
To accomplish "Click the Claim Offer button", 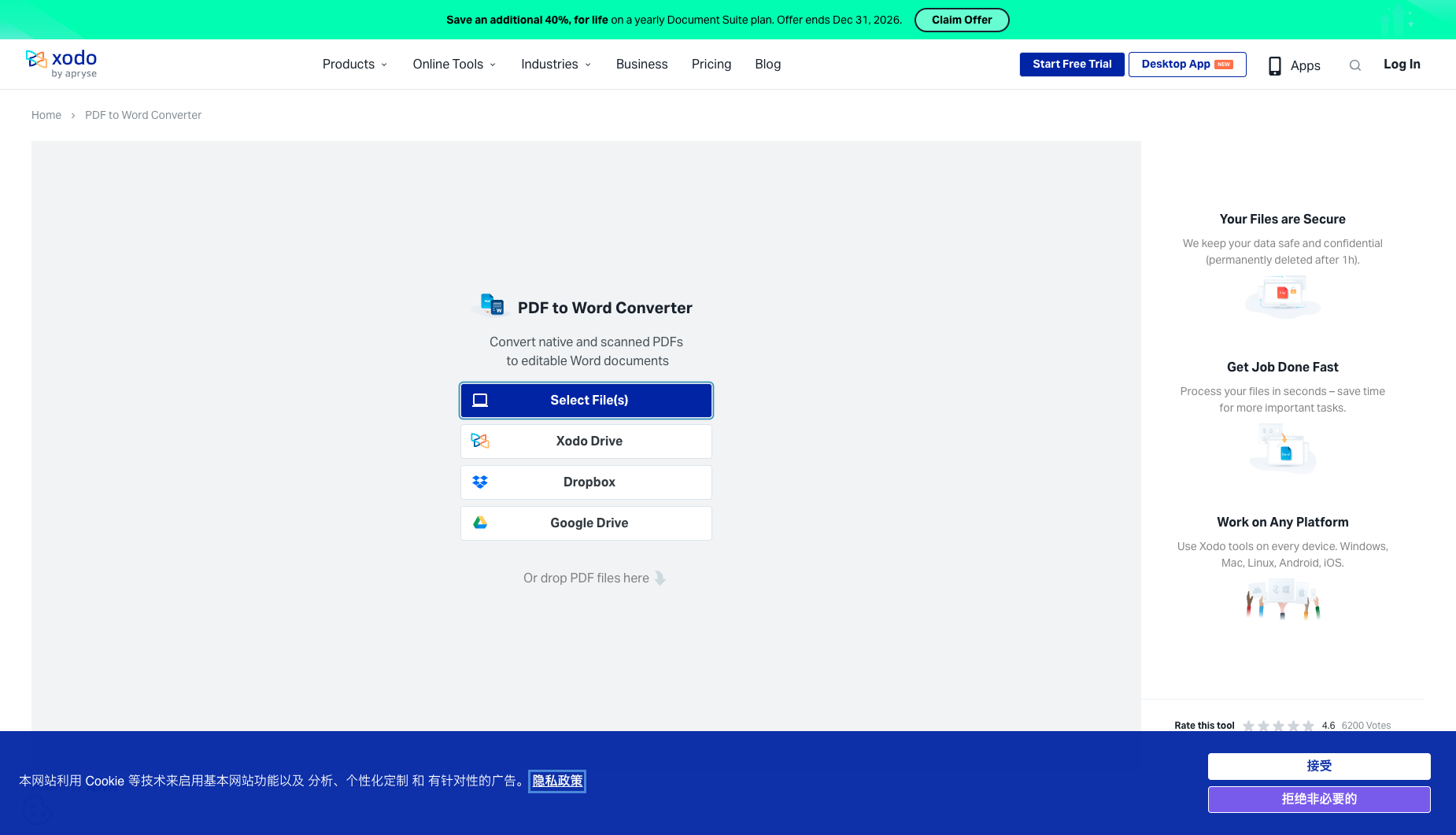I will (x=962, y=20).
